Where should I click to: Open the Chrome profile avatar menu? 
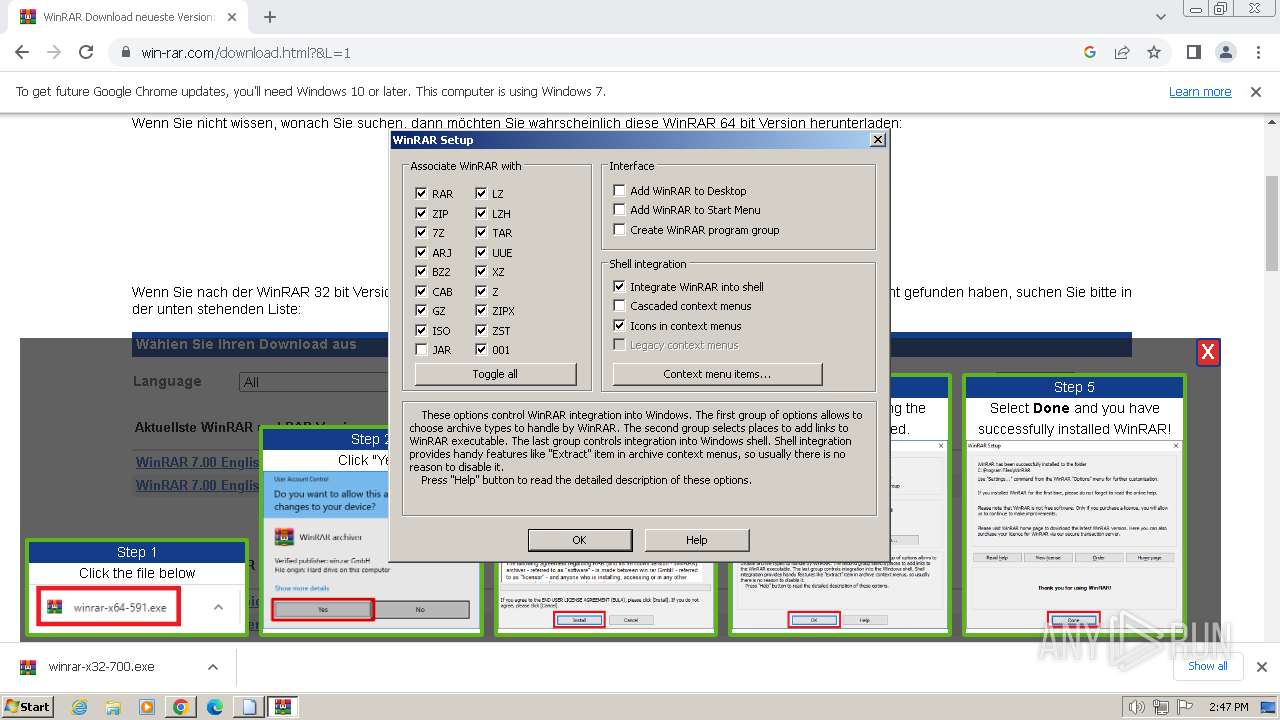coord(1226,53)
